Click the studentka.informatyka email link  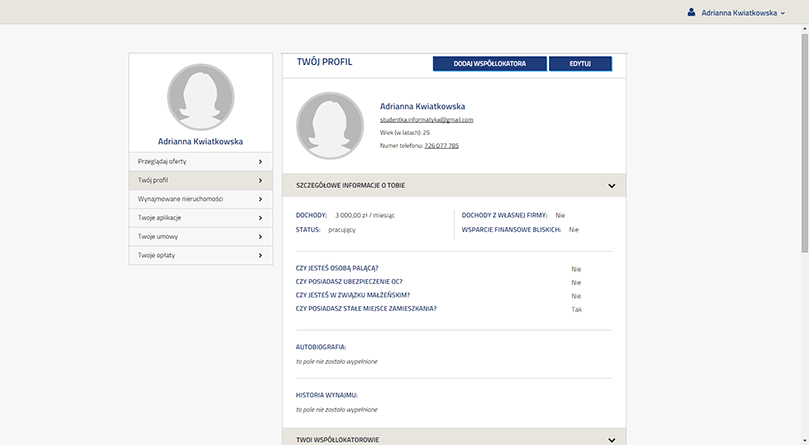[426, 120]
